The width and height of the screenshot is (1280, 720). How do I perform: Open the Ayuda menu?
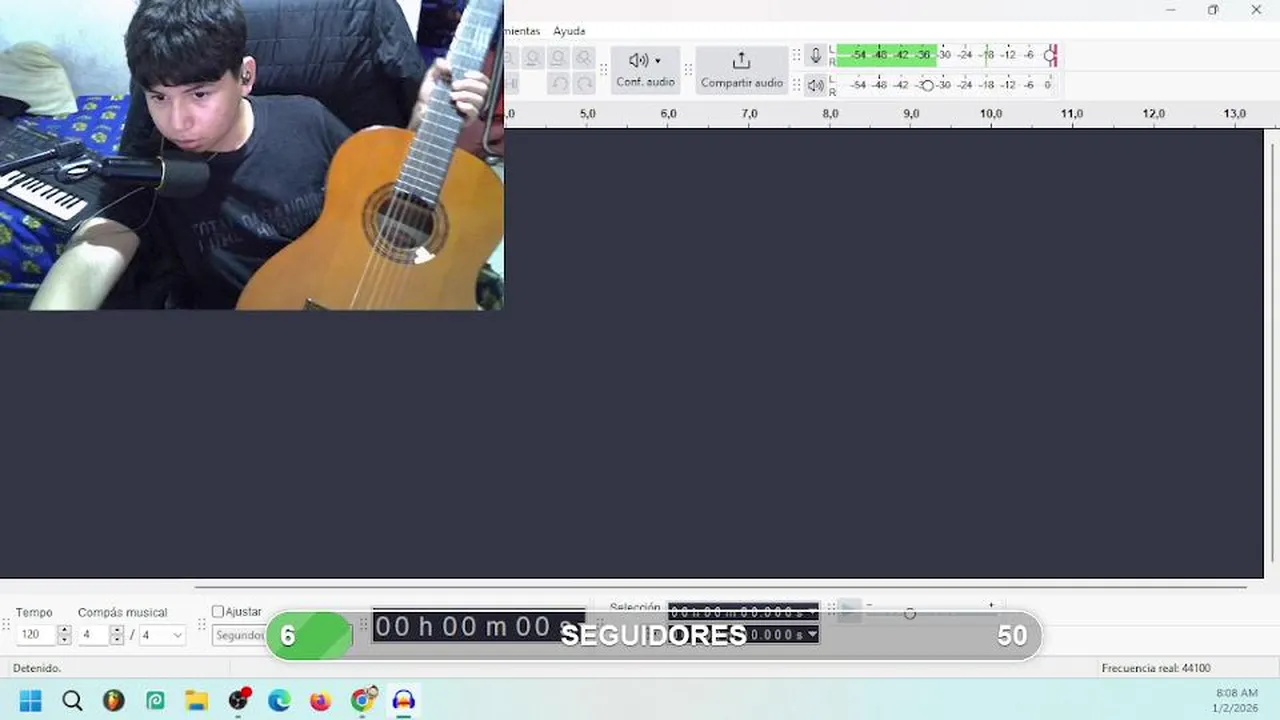coord(569,31)
